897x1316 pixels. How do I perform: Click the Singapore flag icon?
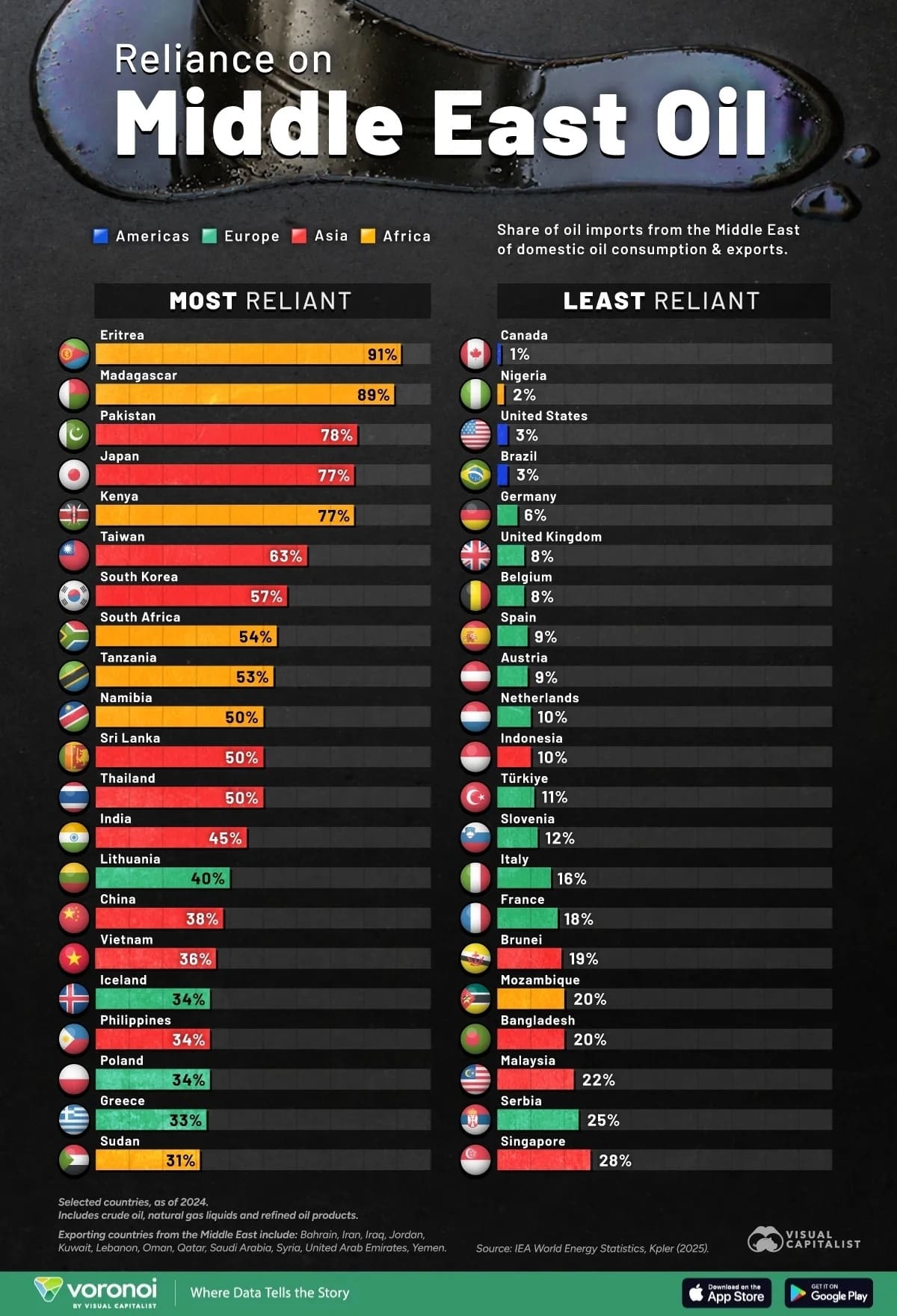pos(475,1160)
